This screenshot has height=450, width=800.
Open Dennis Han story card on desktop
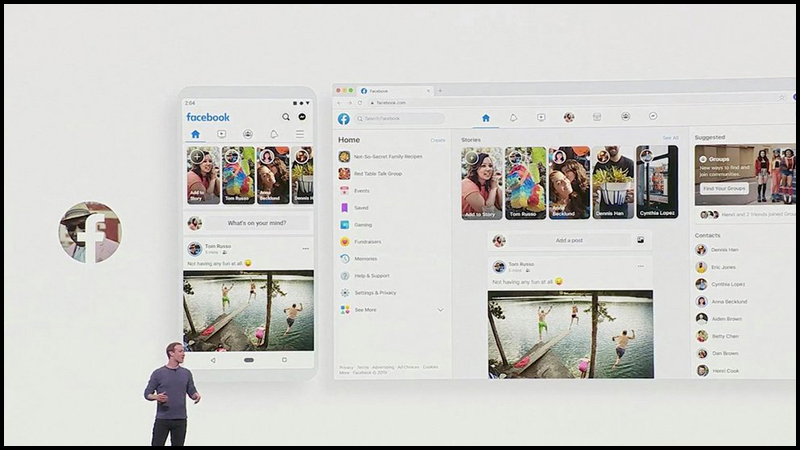click(x=613, y=182)
